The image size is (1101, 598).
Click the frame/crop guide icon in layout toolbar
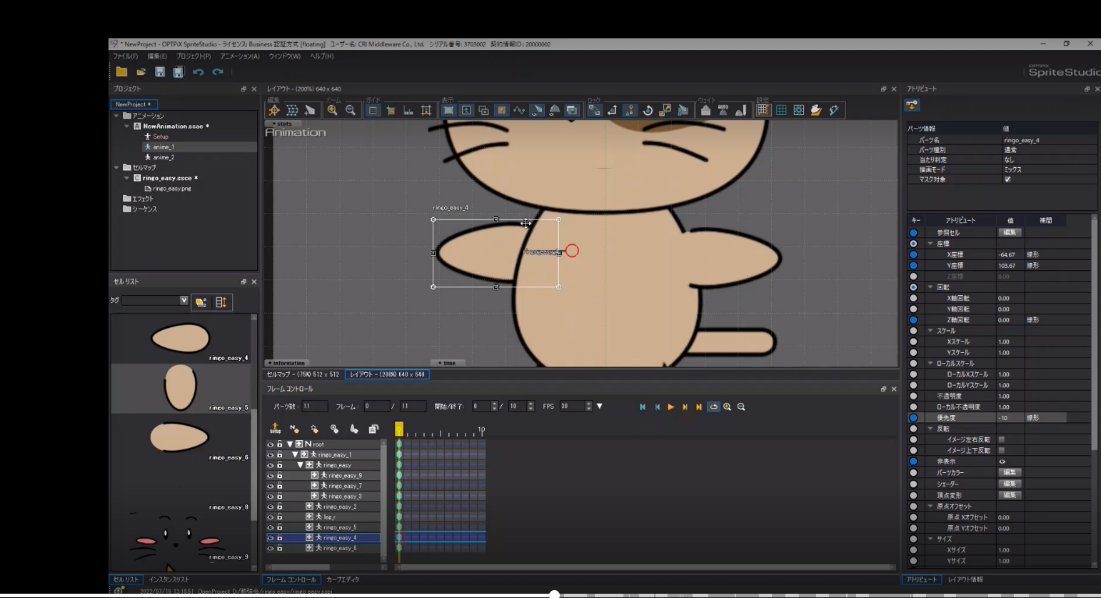coord(426,110)
